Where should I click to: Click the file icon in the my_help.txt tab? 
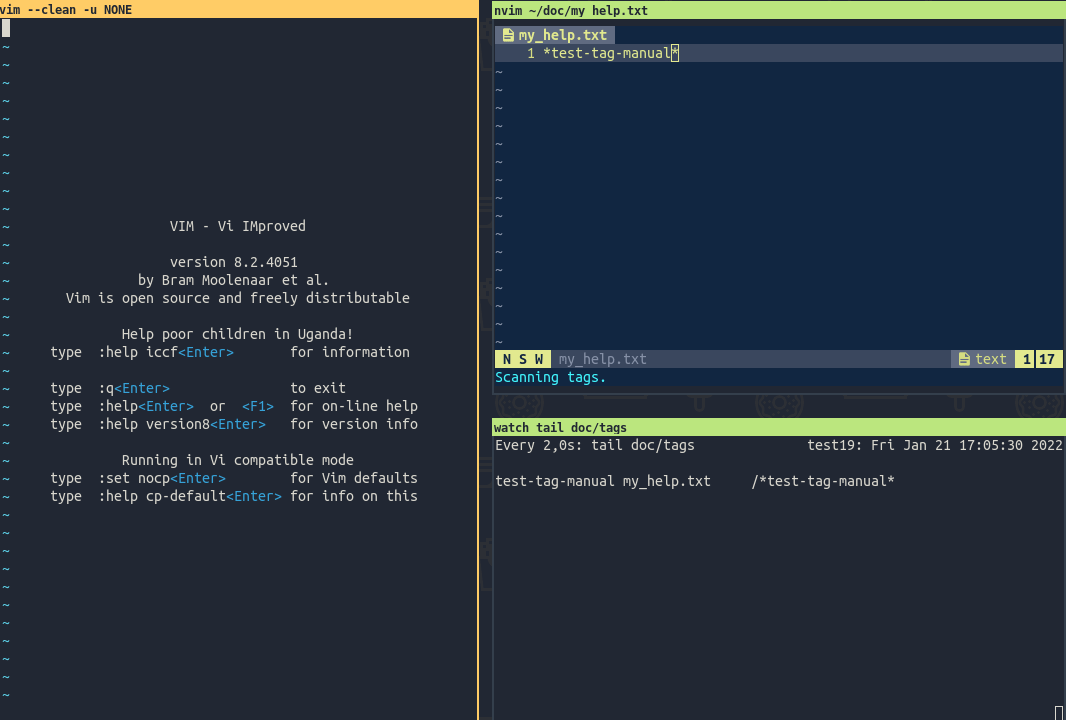pyautogui.click(x=508, y=35)
